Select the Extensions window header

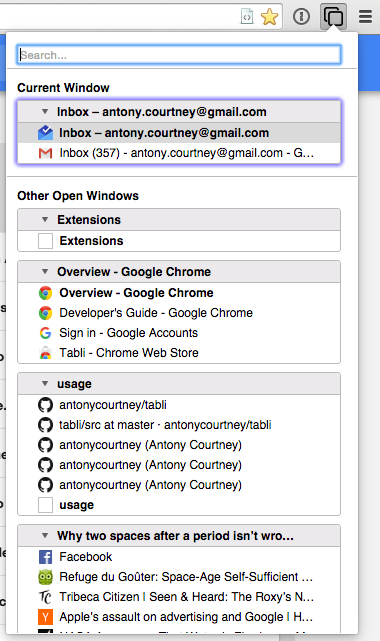tap(179, 220)
